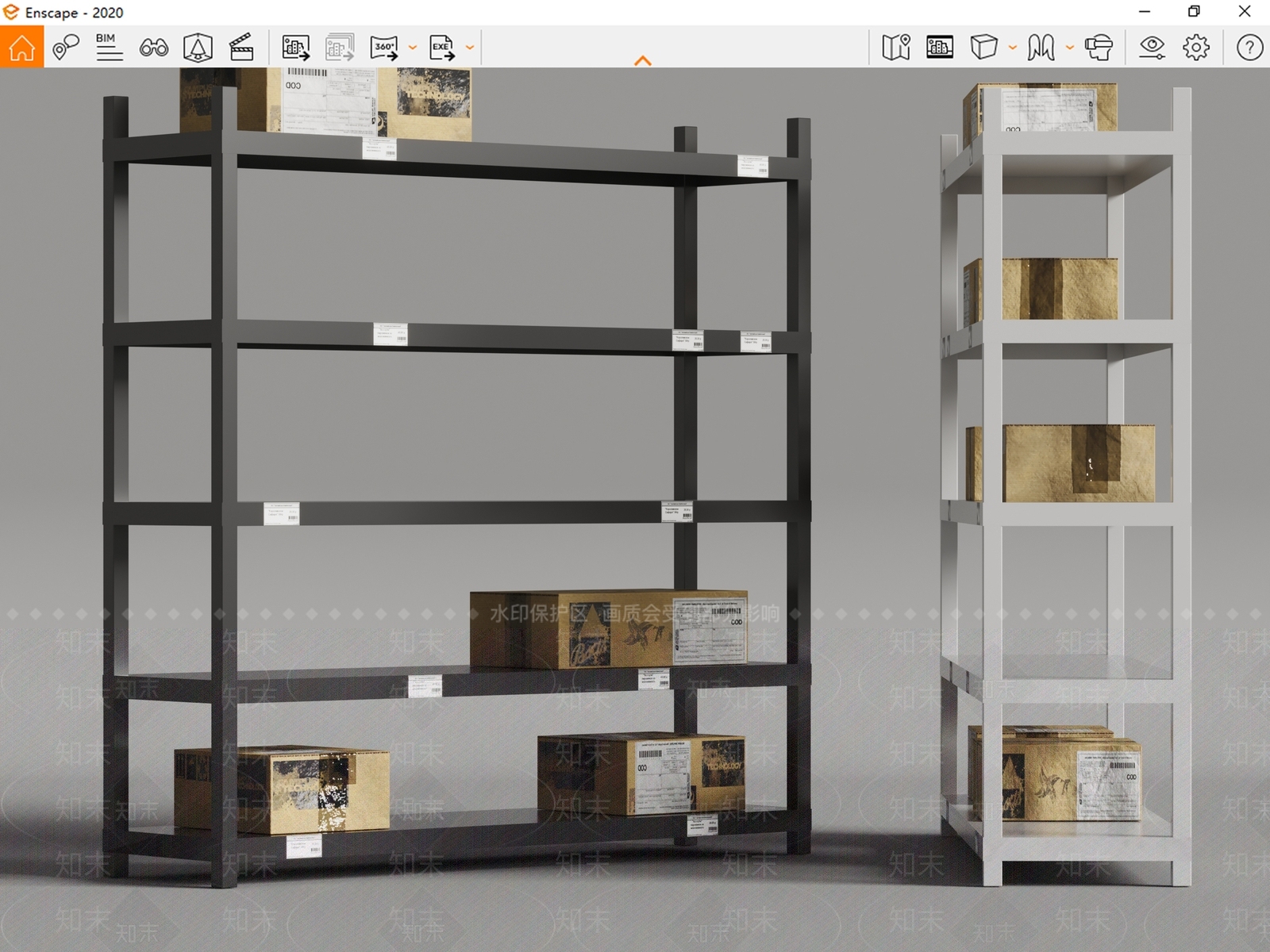Toggle synchronized views binoculars icon
The image size is (1270, 952).
click(x=154, y=48)
